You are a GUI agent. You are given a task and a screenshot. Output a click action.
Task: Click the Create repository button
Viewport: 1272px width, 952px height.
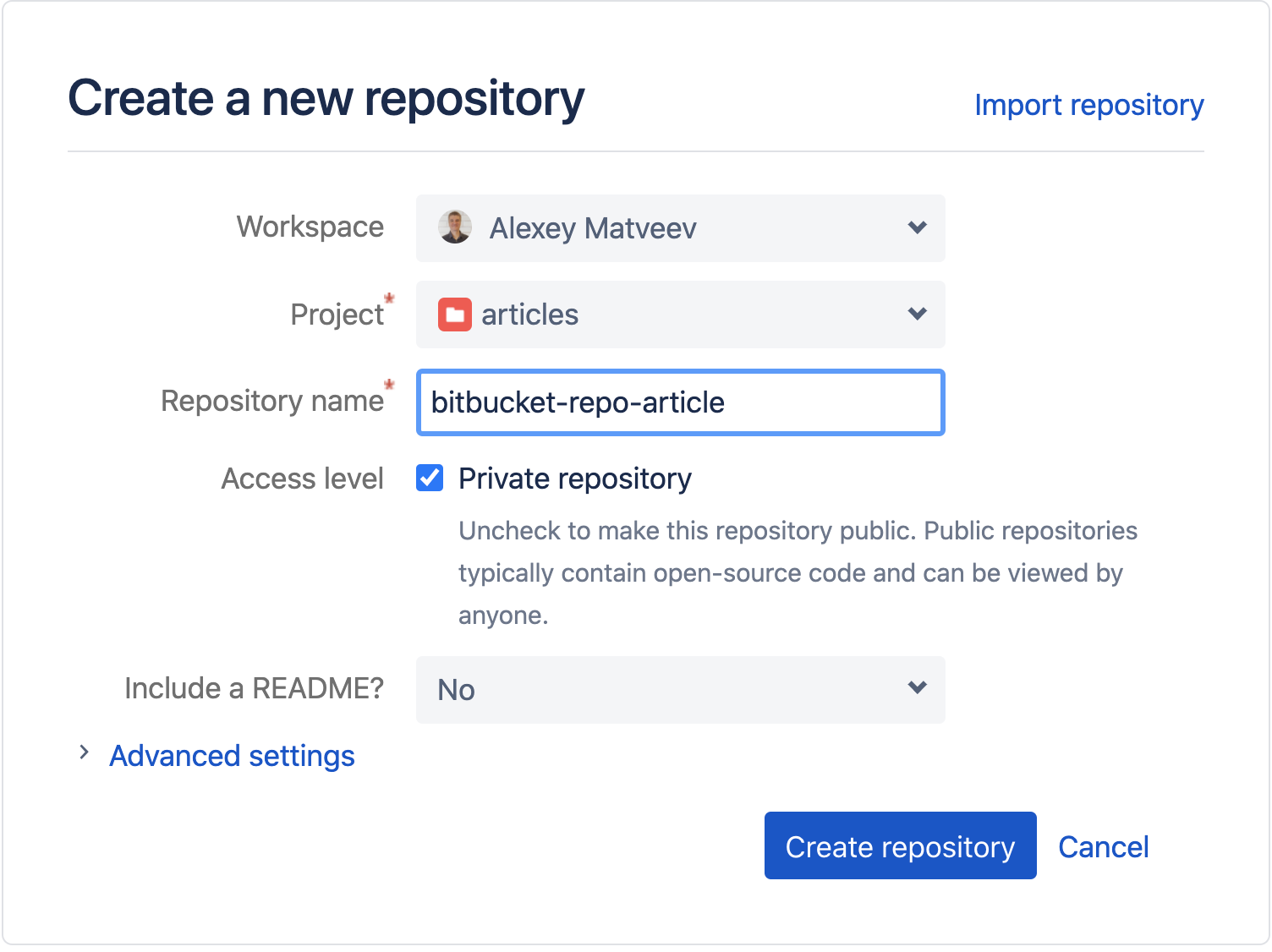point(900,845)
